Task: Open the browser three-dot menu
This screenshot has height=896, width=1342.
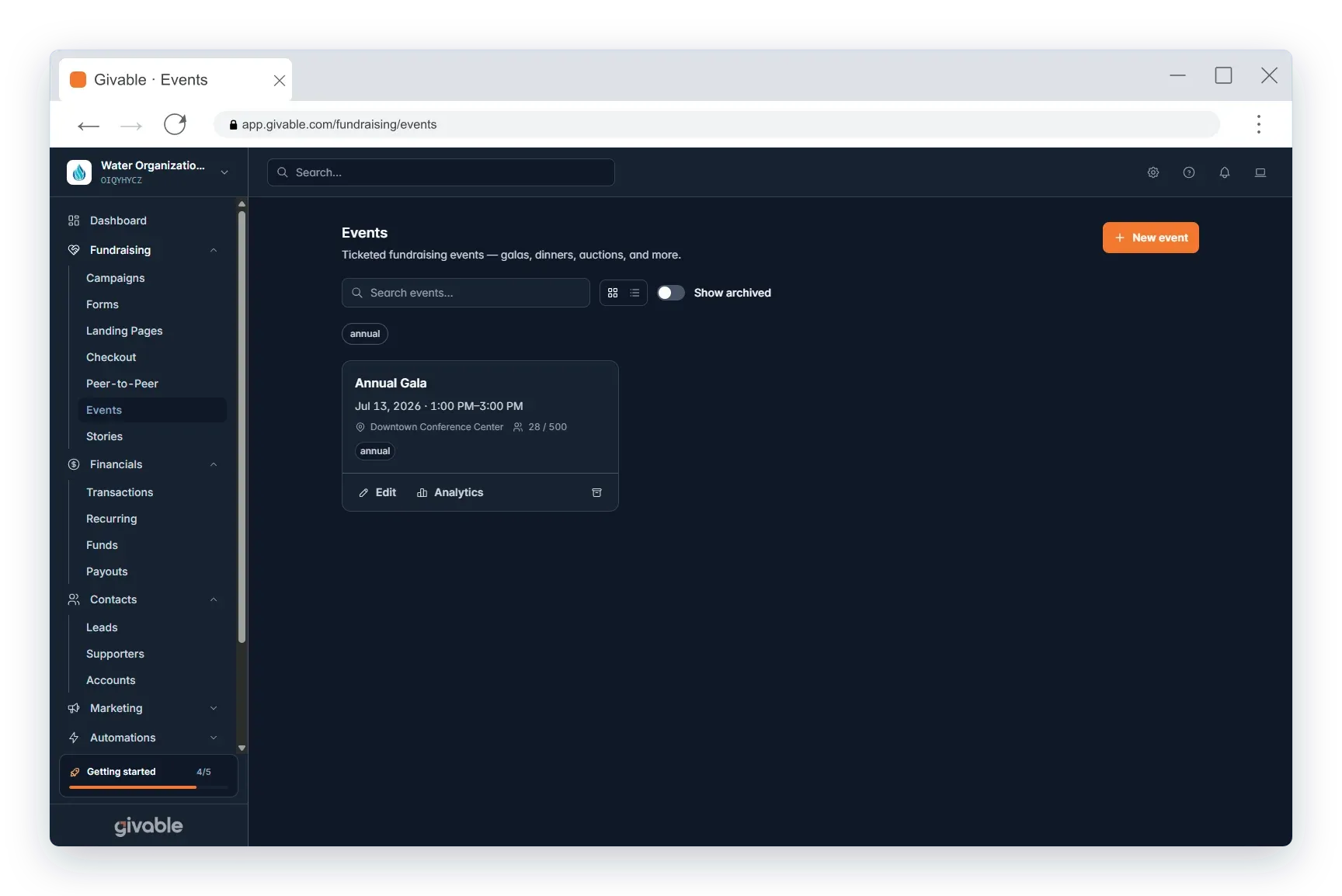Action: (1259, 124)
